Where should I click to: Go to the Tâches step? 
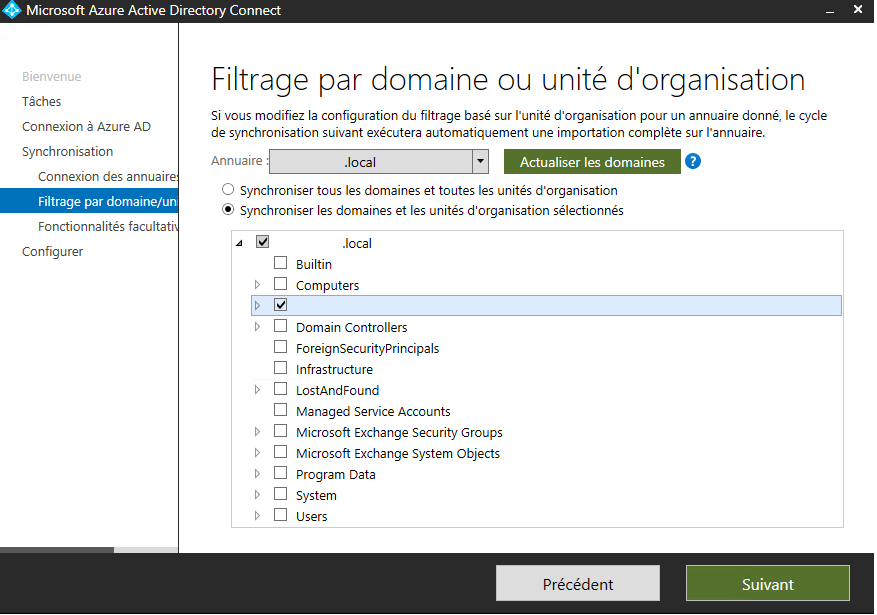pos(41,101)
